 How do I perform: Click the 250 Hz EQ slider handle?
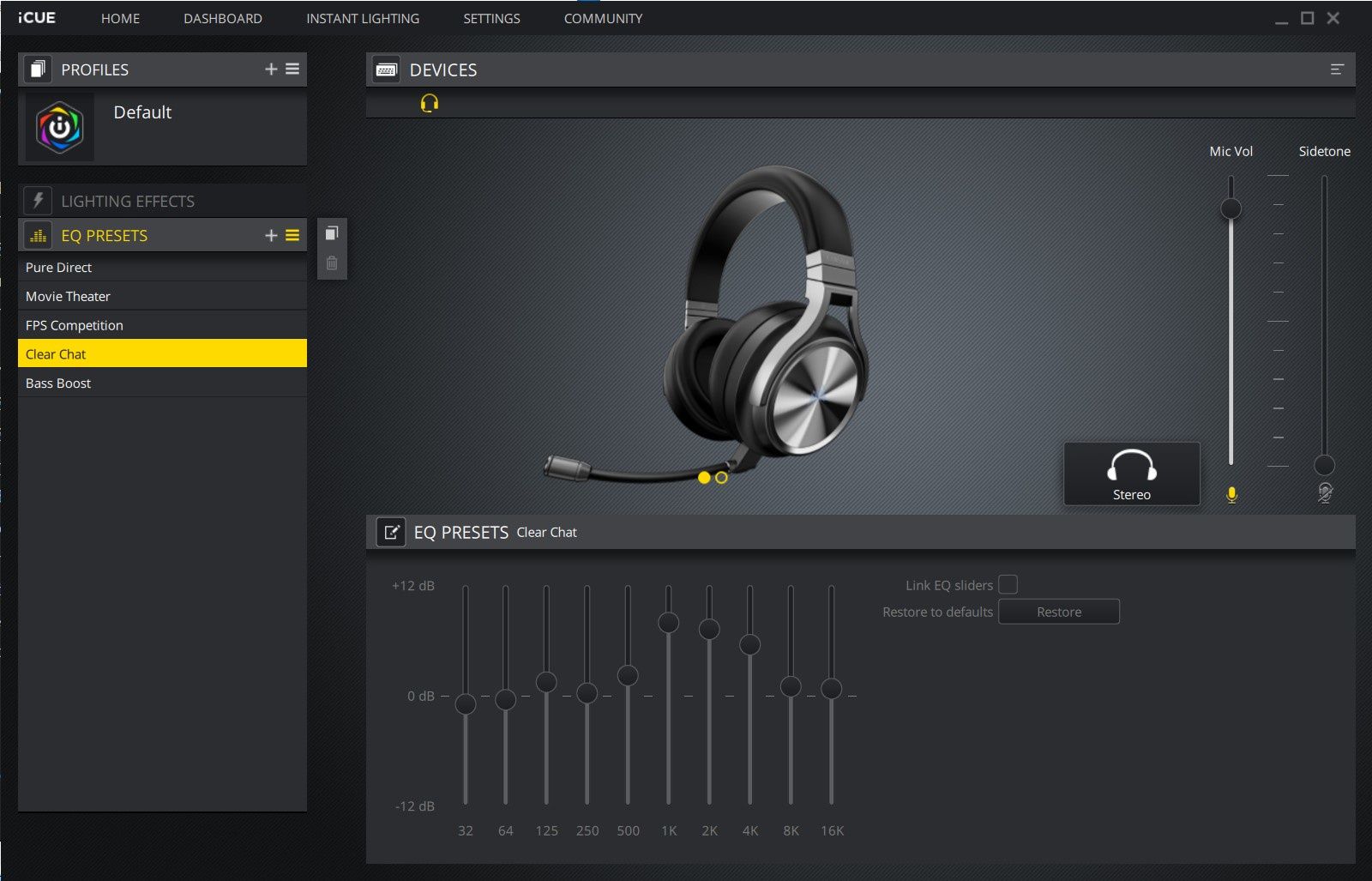click(587, 692)
